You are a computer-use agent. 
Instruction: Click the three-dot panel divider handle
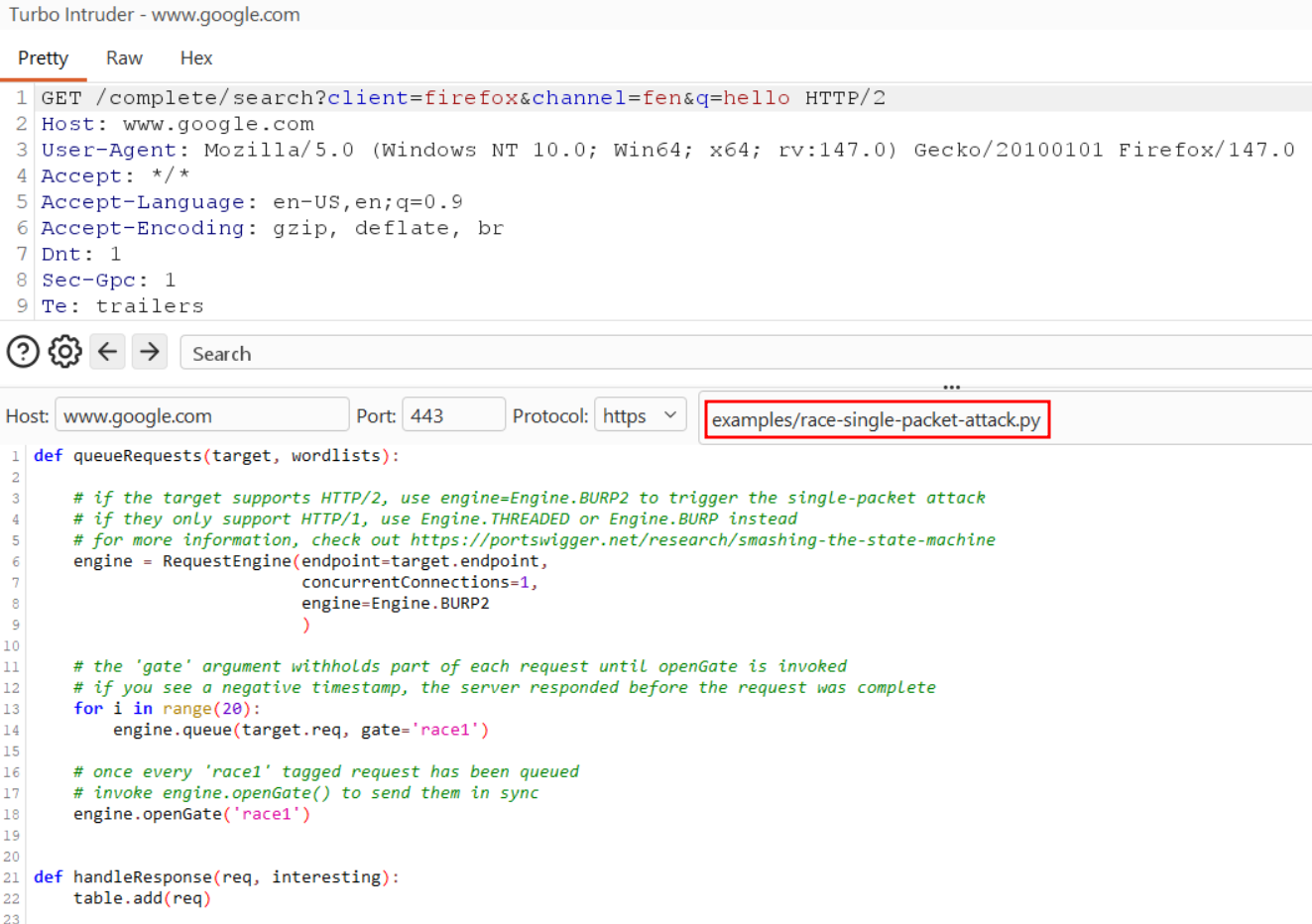click(x=951, y=387)
